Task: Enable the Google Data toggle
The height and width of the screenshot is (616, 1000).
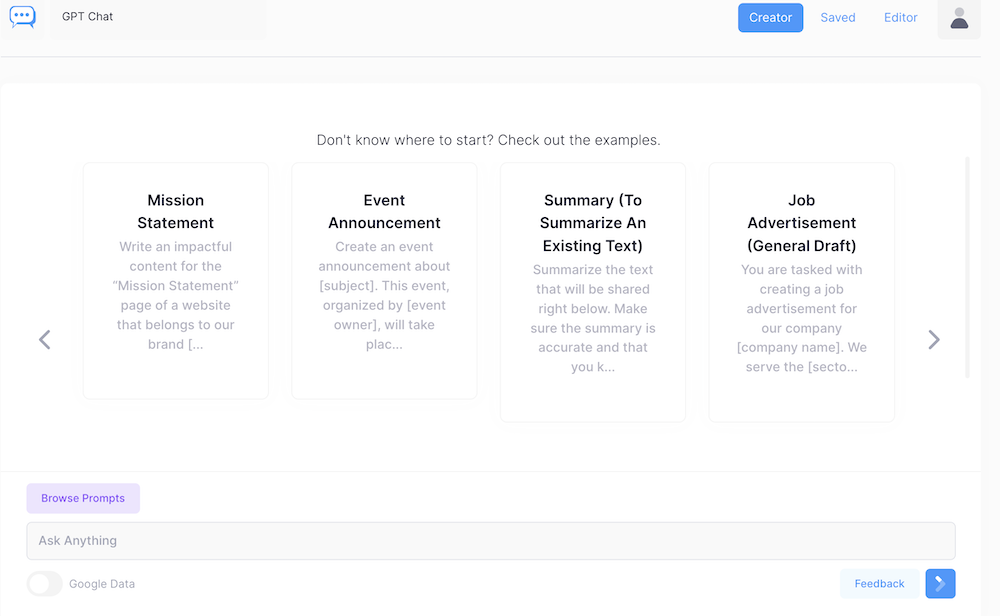Action: (x=45, y=584)
